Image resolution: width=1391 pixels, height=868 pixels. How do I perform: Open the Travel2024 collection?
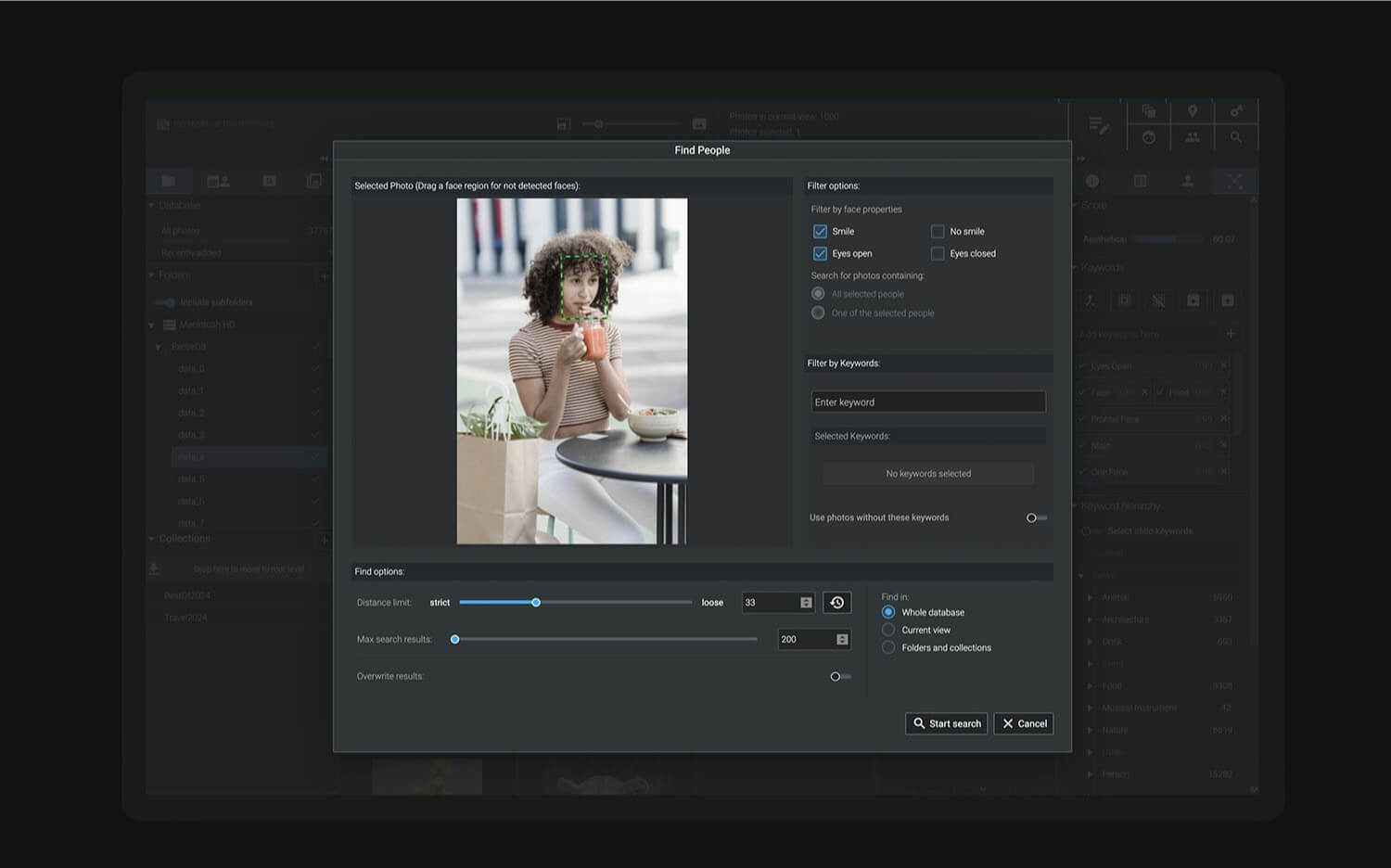pyautogui.click(x=185, y=618)
